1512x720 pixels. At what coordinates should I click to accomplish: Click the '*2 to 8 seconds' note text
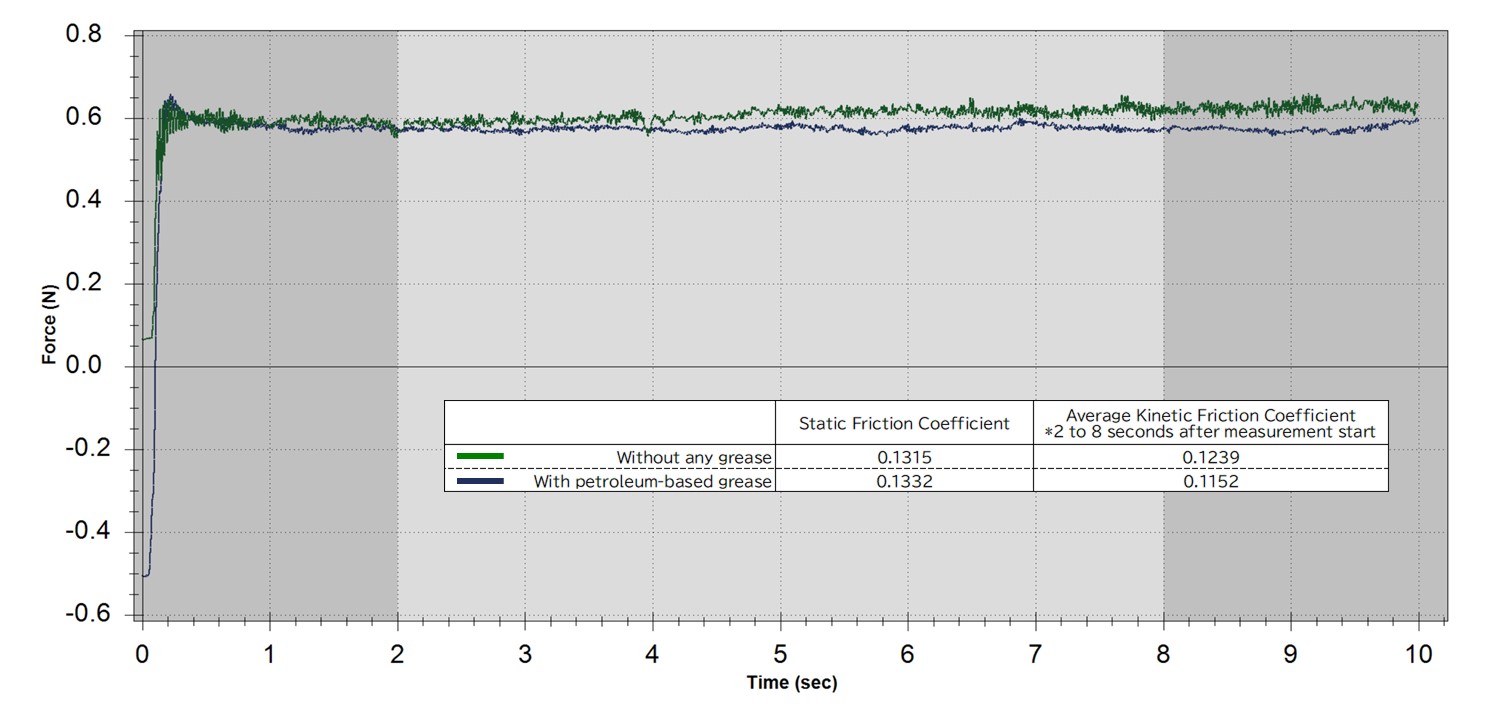[1210, 432]
